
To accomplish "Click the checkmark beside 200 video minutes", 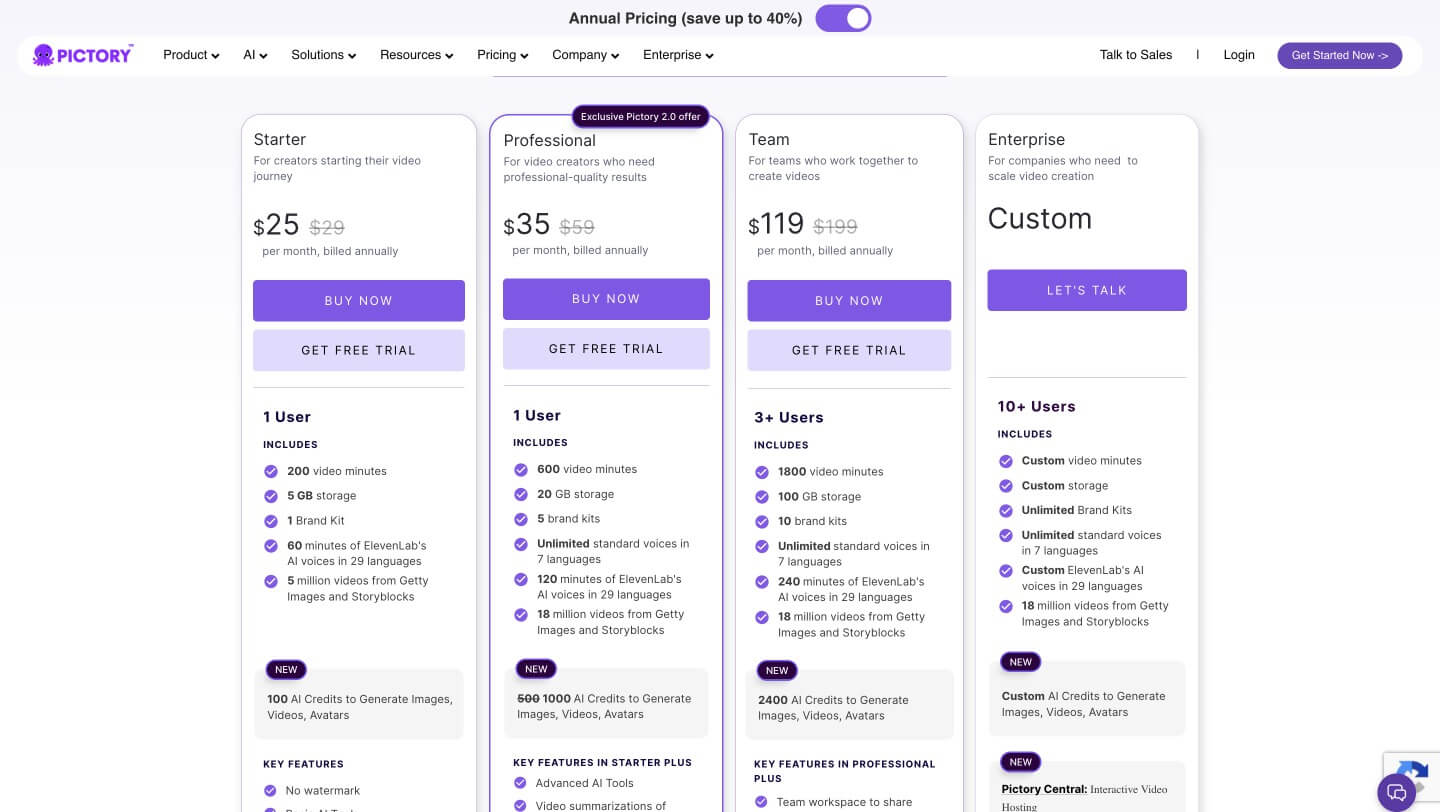I will click(270, 471).
